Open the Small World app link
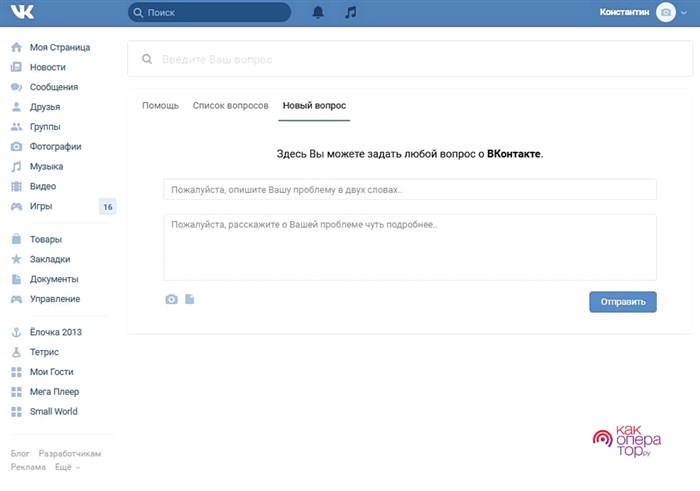This screenshot has width=700, height=491. click(x=54, y=412)
